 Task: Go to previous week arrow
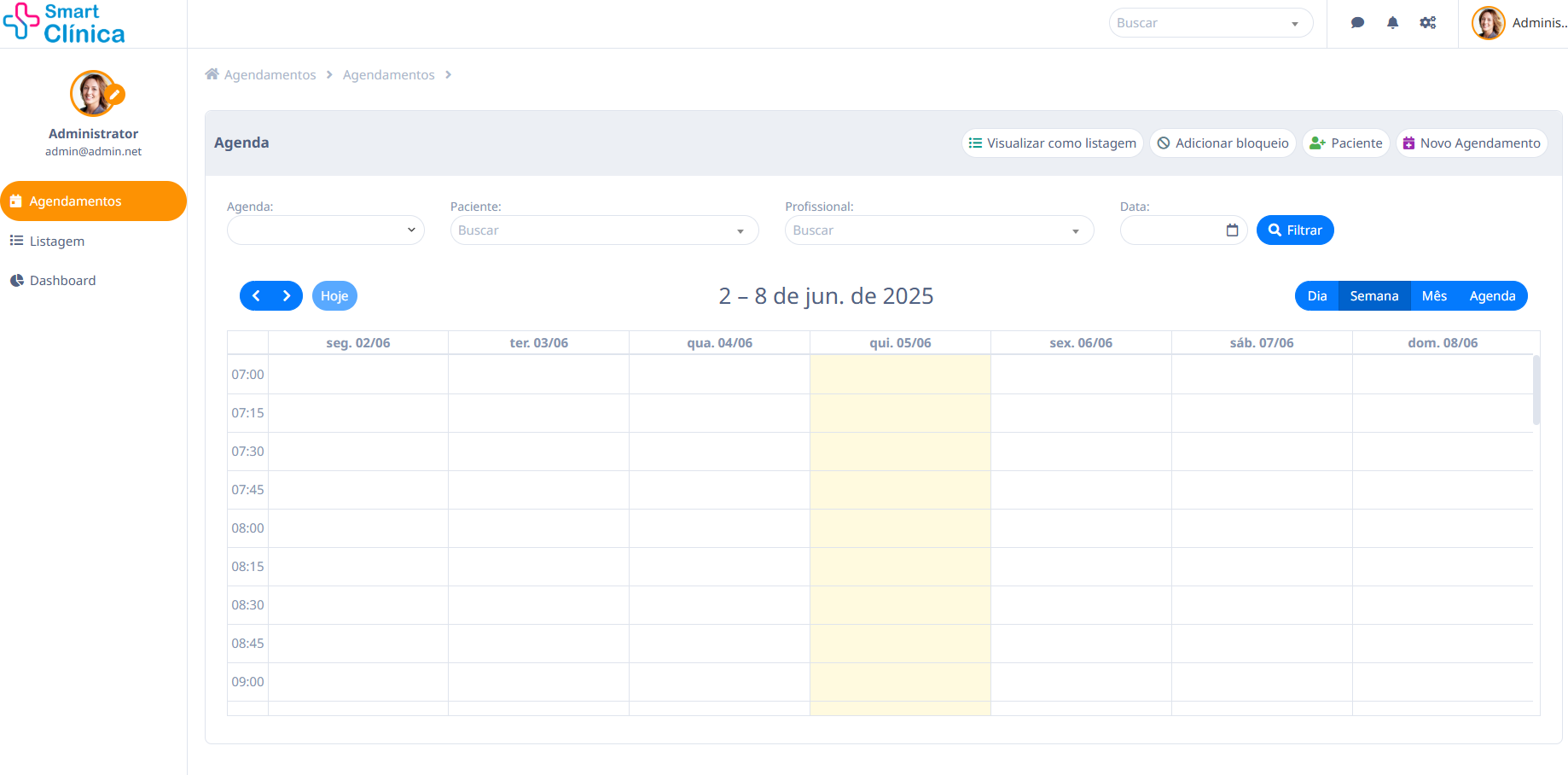pyautogui.click(x=256, y=296)
